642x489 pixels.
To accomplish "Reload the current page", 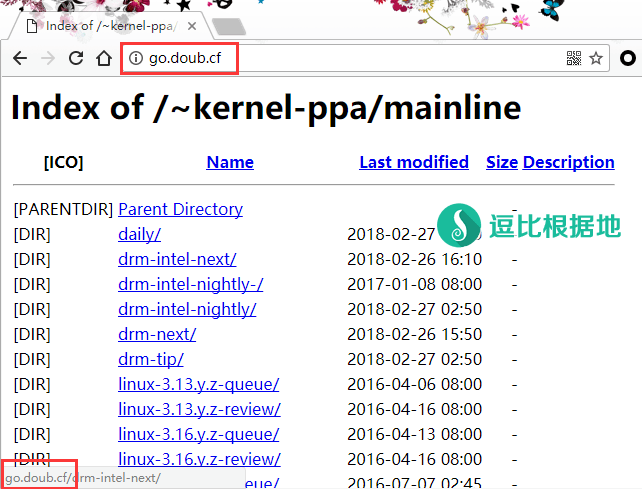I will pyautogui.click(x=75, y=58).
